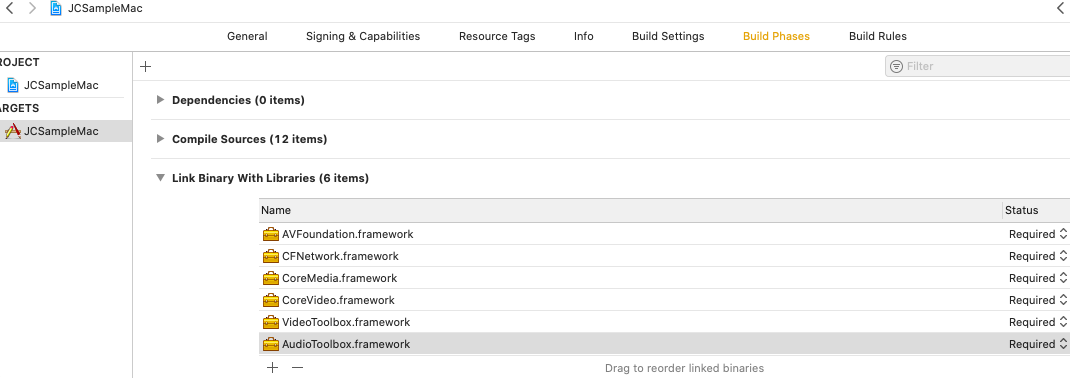The height and width of the screenshot is (378, 1070).
Task: Click the AVFoundation.framework toolbox icon
Action: coord(271,234)
